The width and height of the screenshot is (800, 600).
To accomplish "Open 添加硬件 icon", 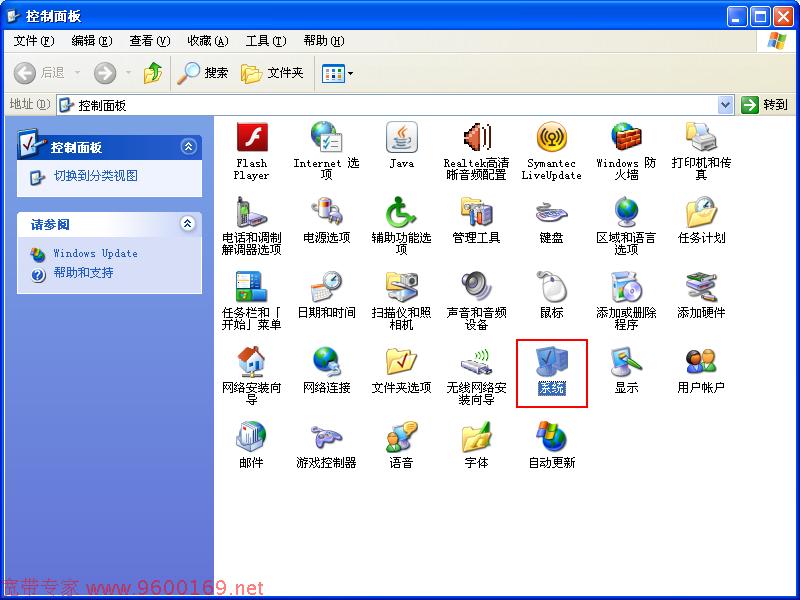I will point(701,295).
